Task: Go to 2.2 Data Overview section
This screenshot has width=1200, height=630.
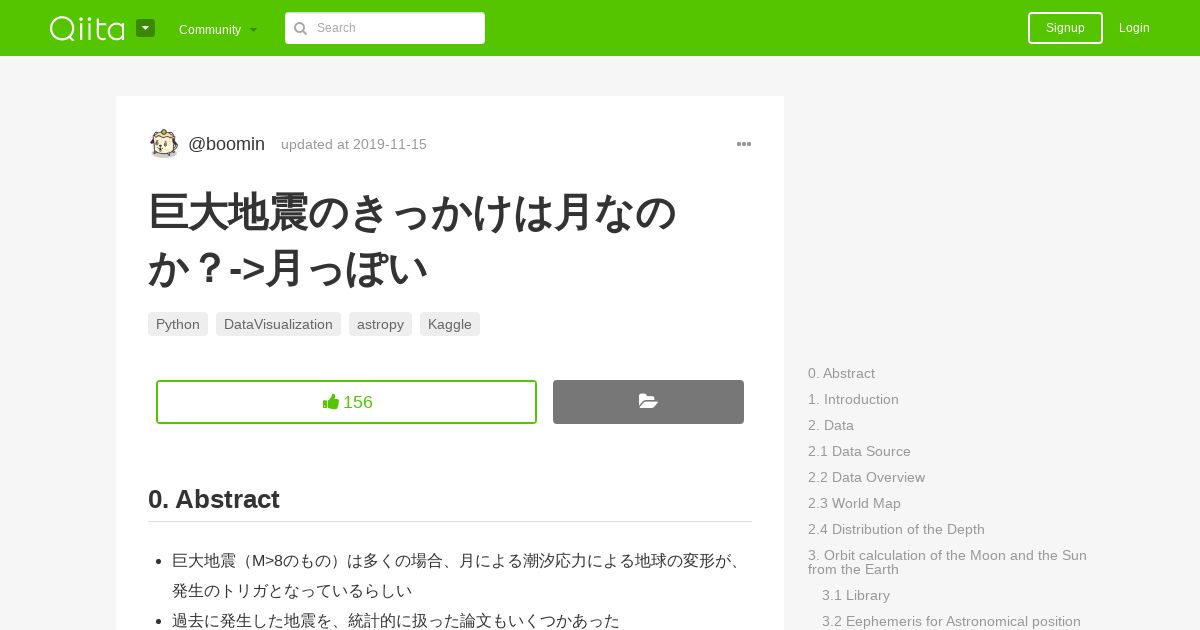Action: point(866,477)
